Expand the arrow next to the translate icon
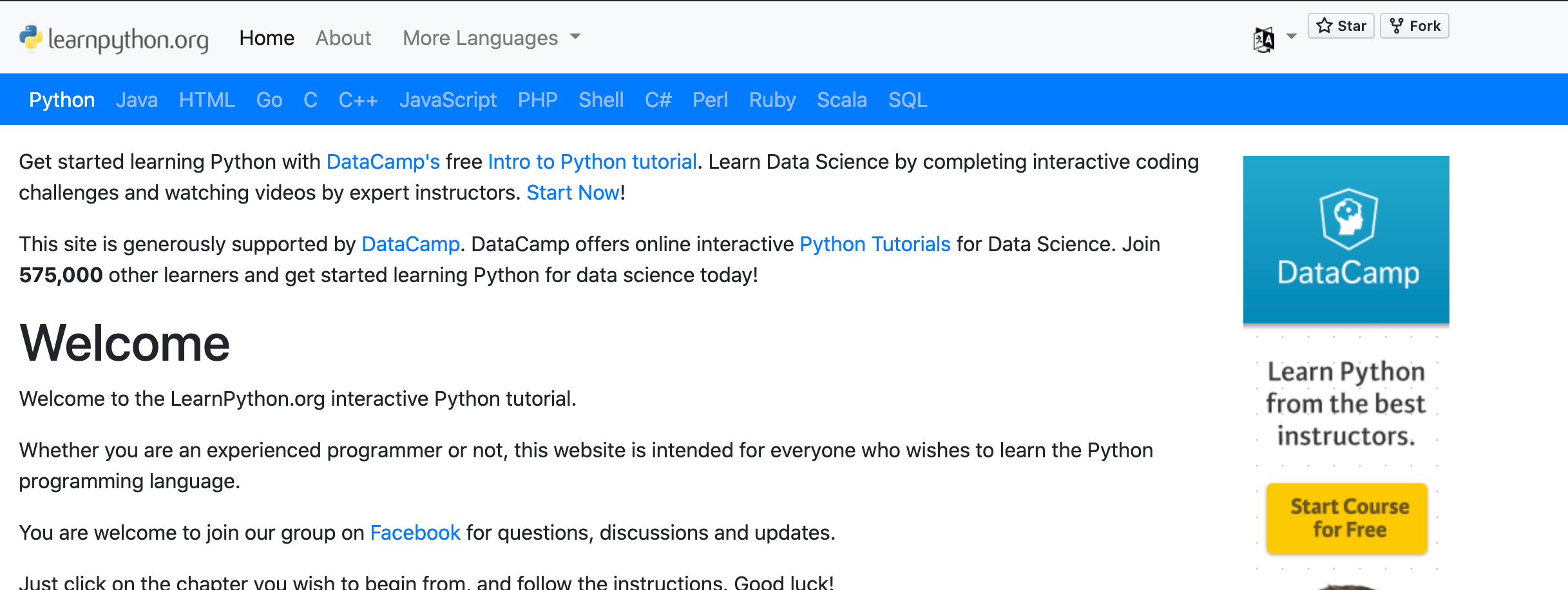The height and width of the screenshot is (590, 1568). point(1291,37)
